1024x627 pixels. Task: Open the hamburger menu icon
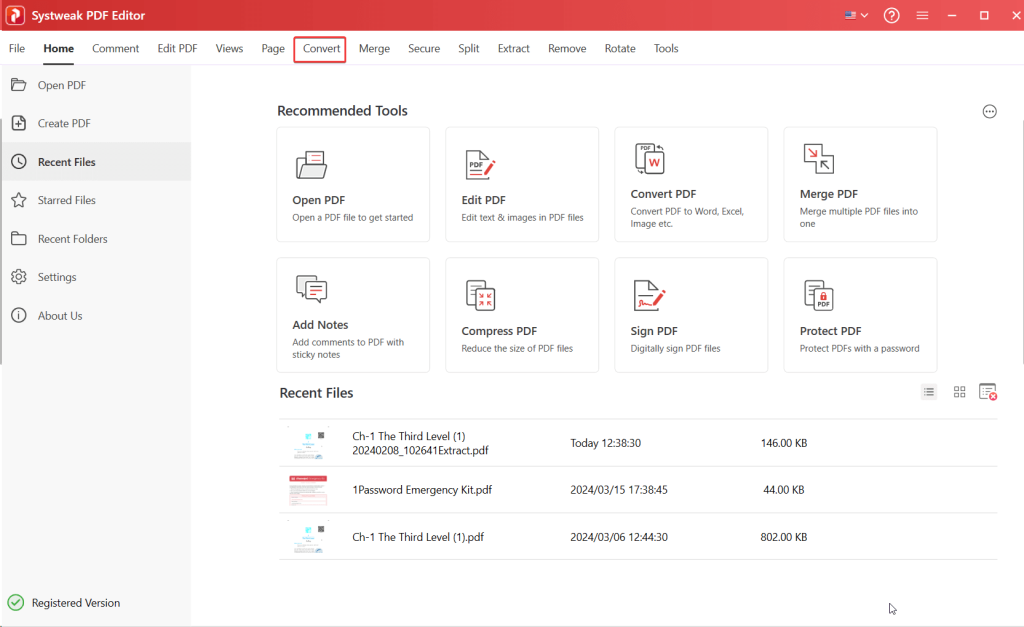click(x=922, y=15)
